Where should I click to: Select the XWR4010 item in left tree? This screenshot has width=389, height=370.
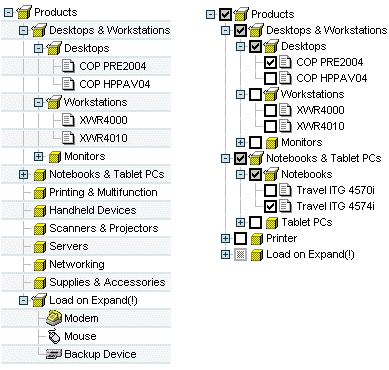103,138
